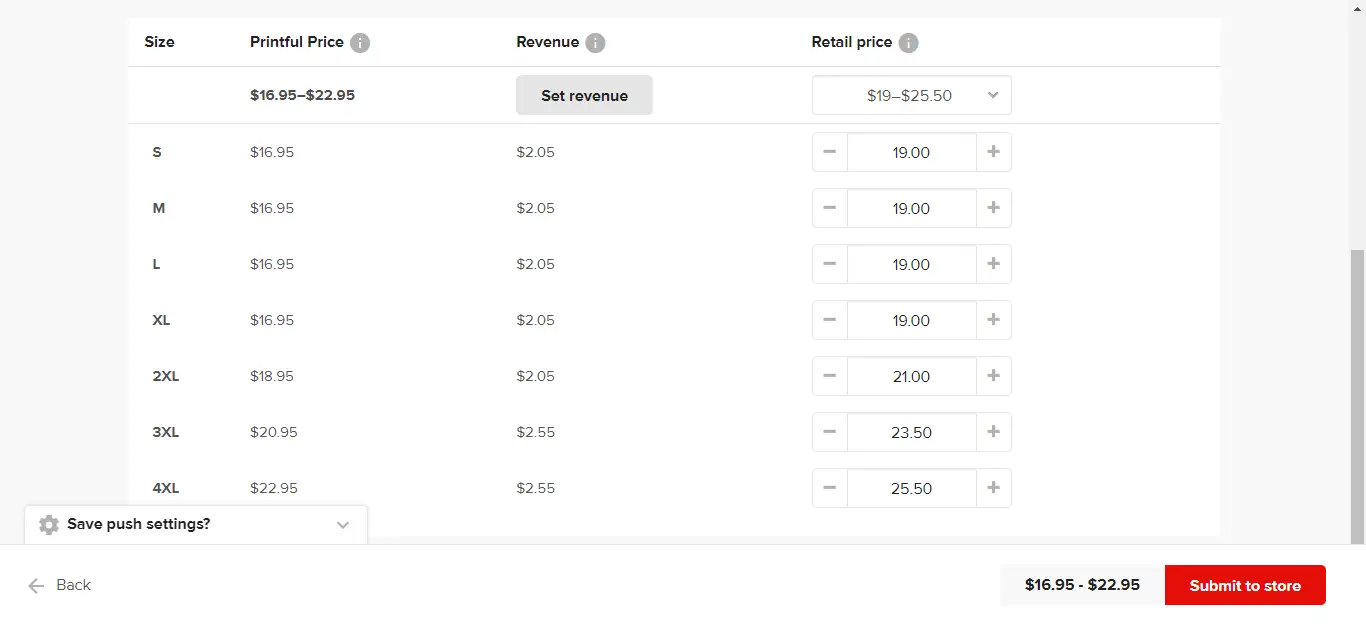Edit the 2XL retail price field
Image resolution: width=1366 pixels, height=625 pixels.
coord(911,376)
